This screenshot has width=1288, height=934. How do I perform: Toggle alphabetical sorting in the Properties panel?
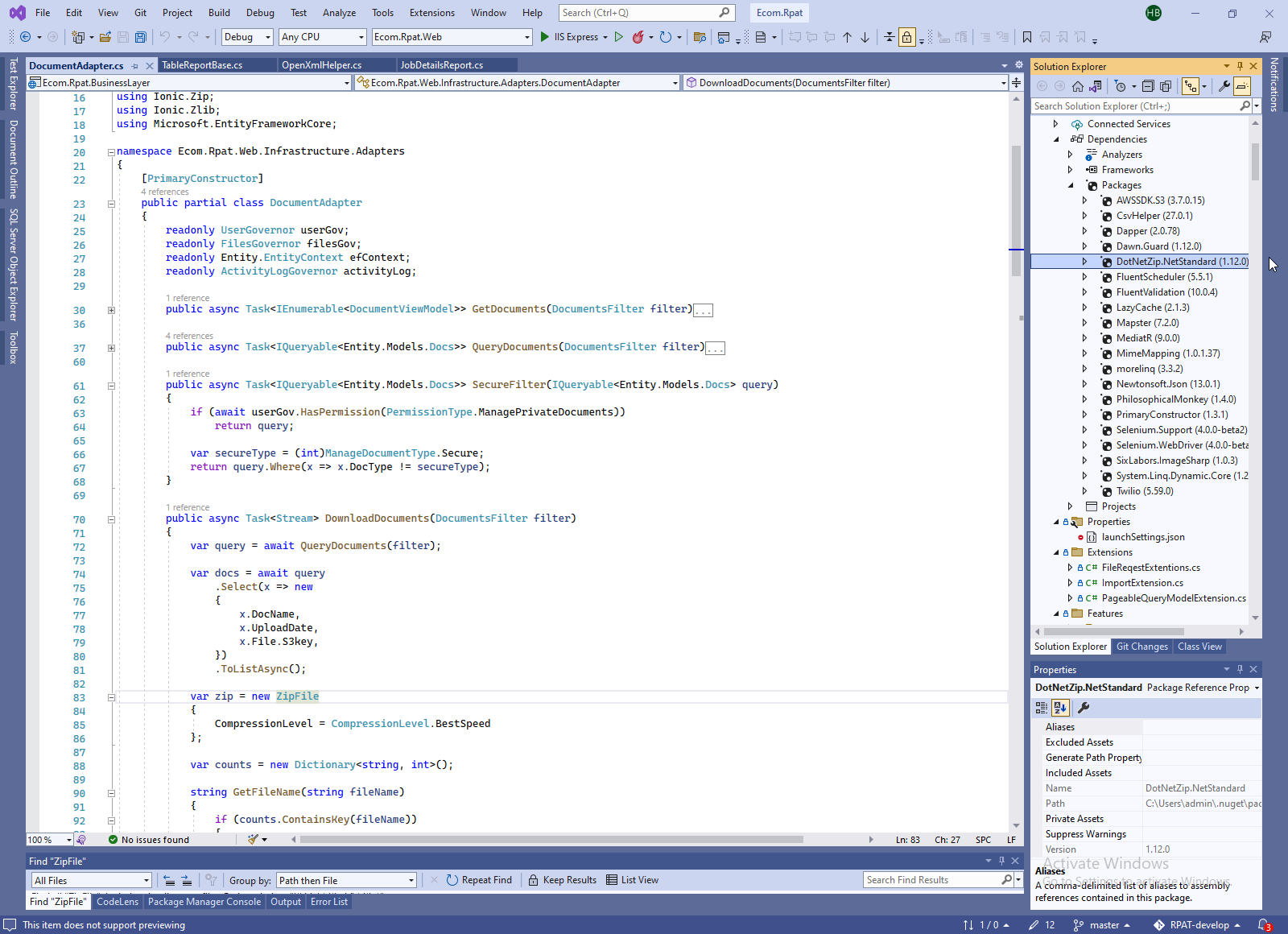pyautogui.click(x=1060, y=708)
